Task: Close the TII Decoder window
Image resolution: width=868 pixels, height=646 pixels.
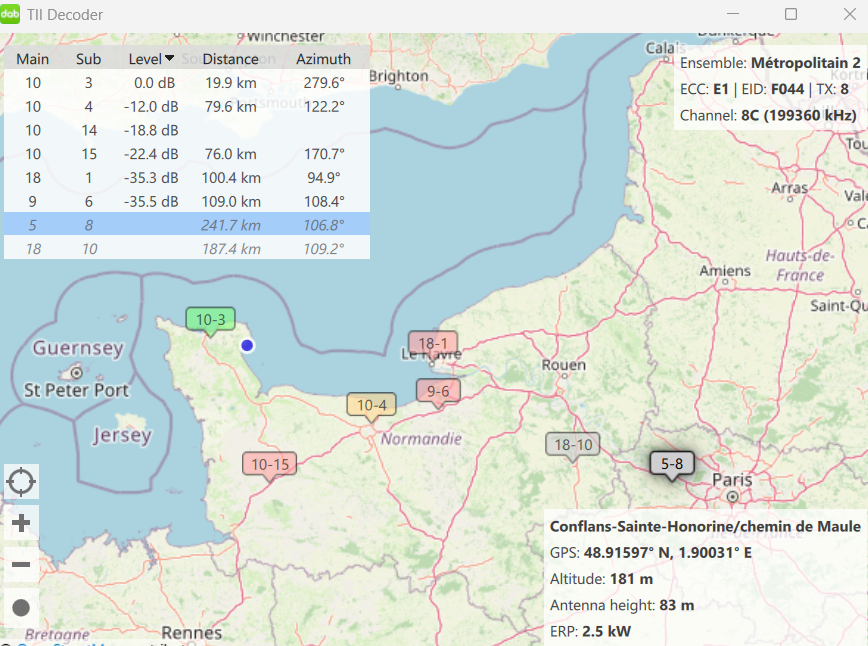Action: (x=850, y=14)
